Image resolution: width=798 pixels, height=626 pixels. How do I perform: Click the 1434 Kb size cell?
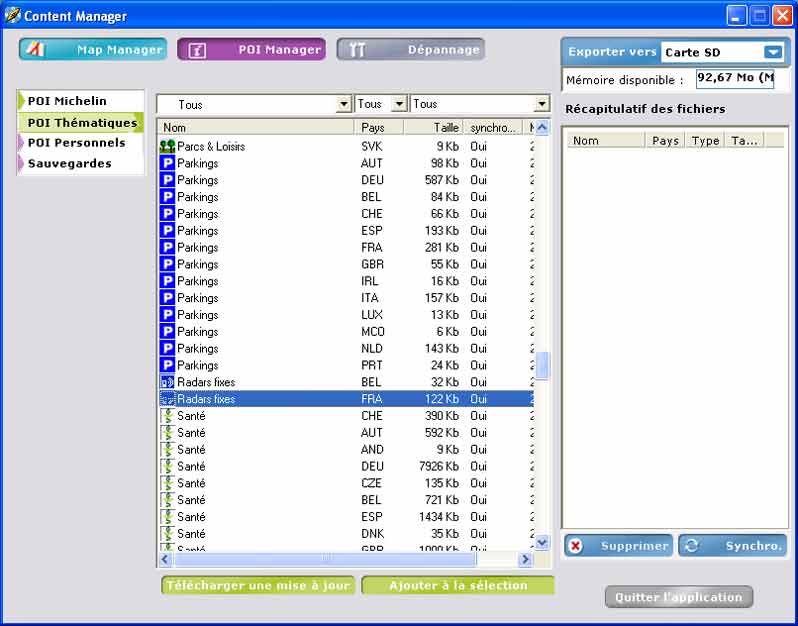coord(439,517)
